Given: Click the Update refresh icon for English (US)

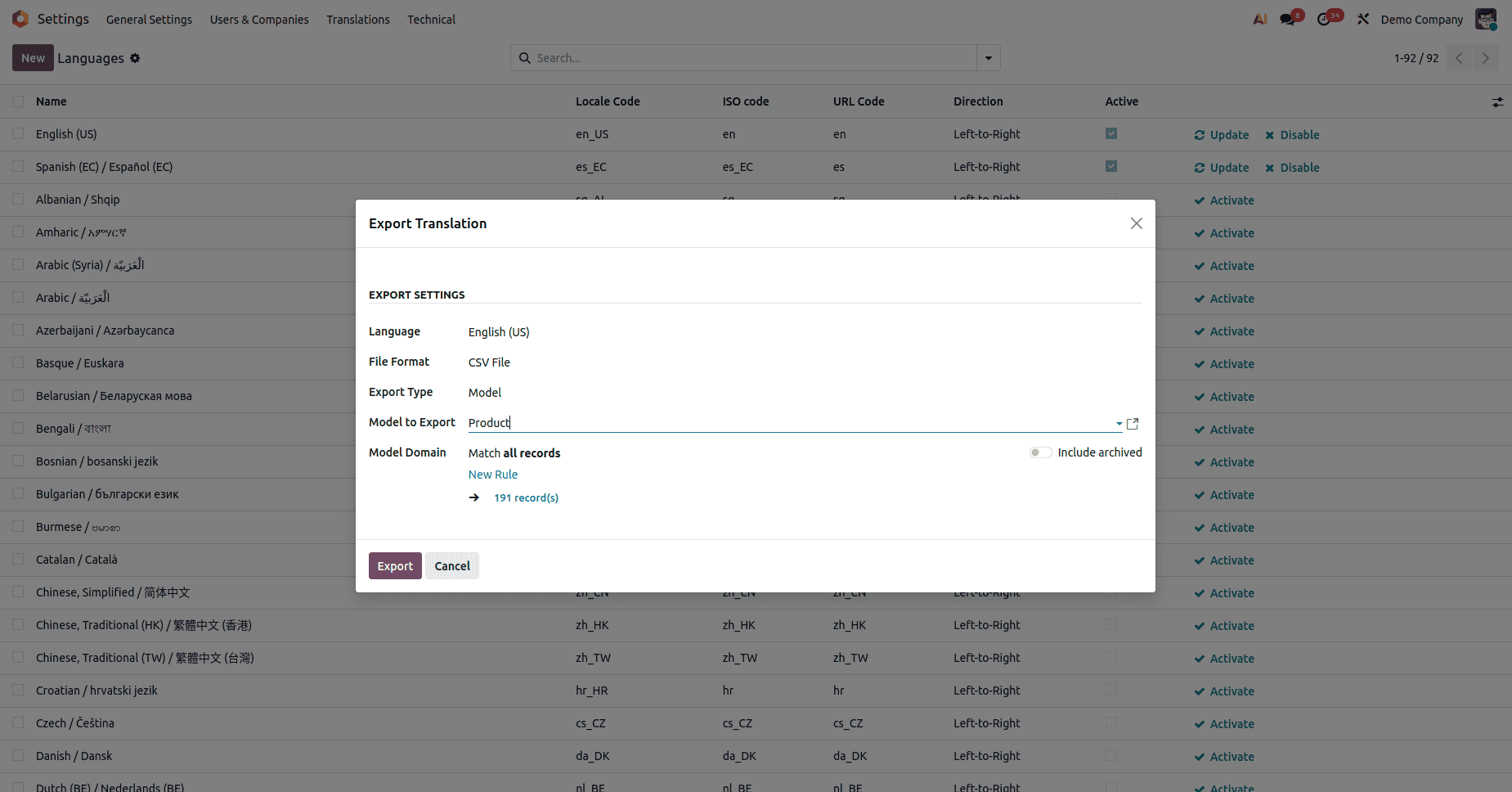Looking at the screenshot, I should (1200, 134).
